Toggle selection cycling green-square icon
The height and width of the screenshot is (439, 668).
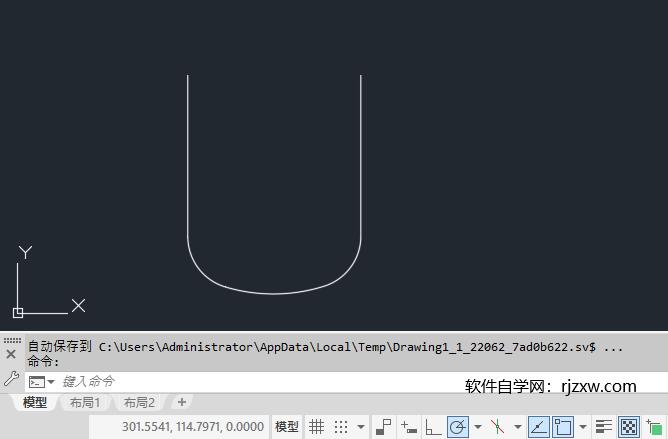[654, 427]
